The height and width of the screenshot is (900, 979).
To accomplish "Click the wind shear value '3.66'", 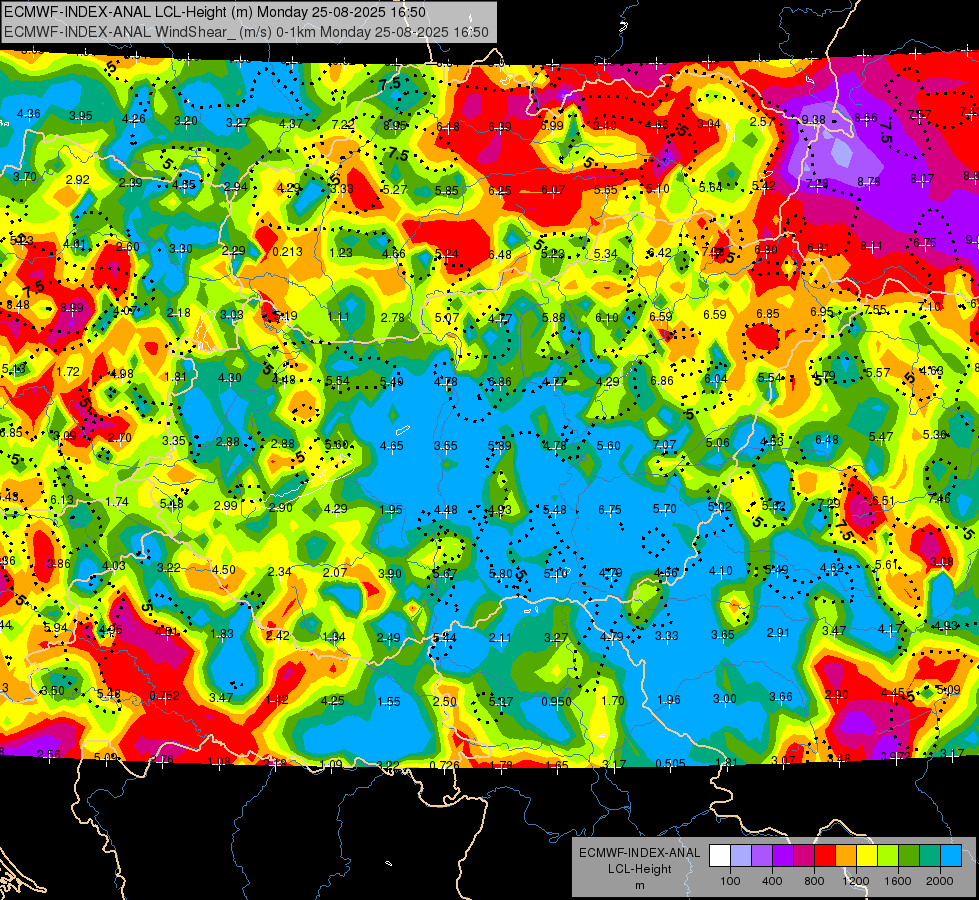I will [780, 697].
